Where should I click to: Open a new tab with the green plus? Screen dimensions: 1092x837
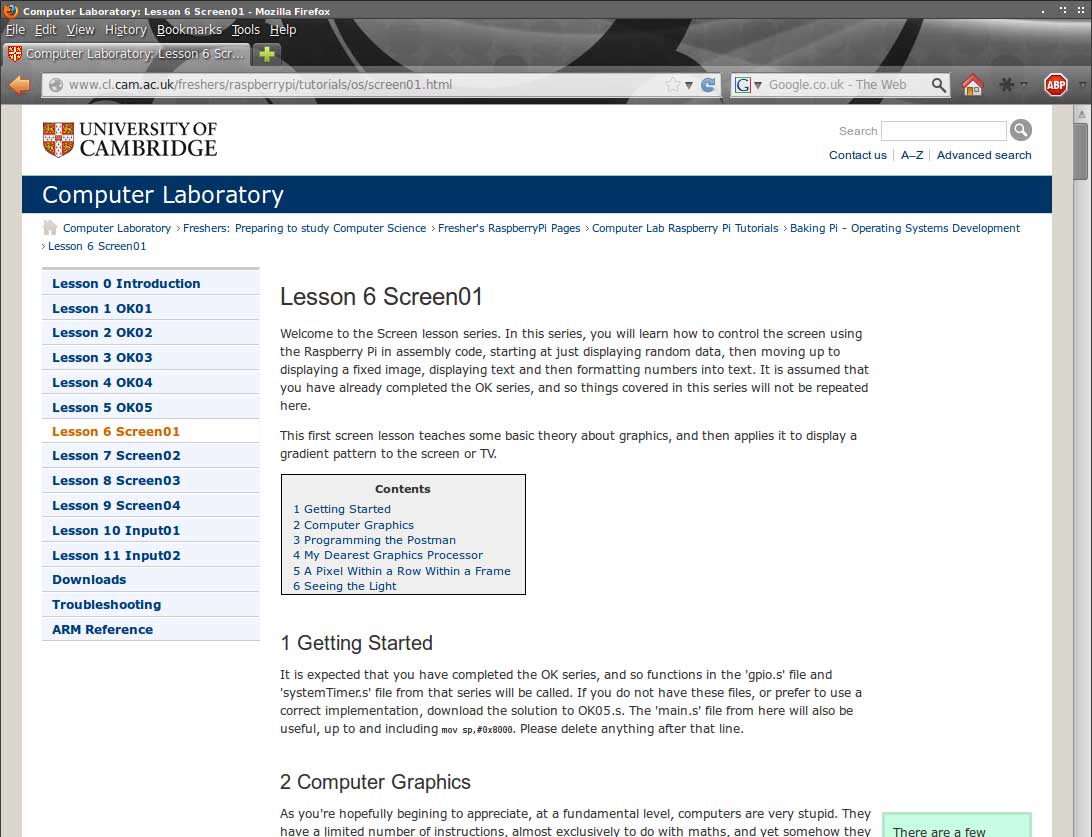pos(266,54)
